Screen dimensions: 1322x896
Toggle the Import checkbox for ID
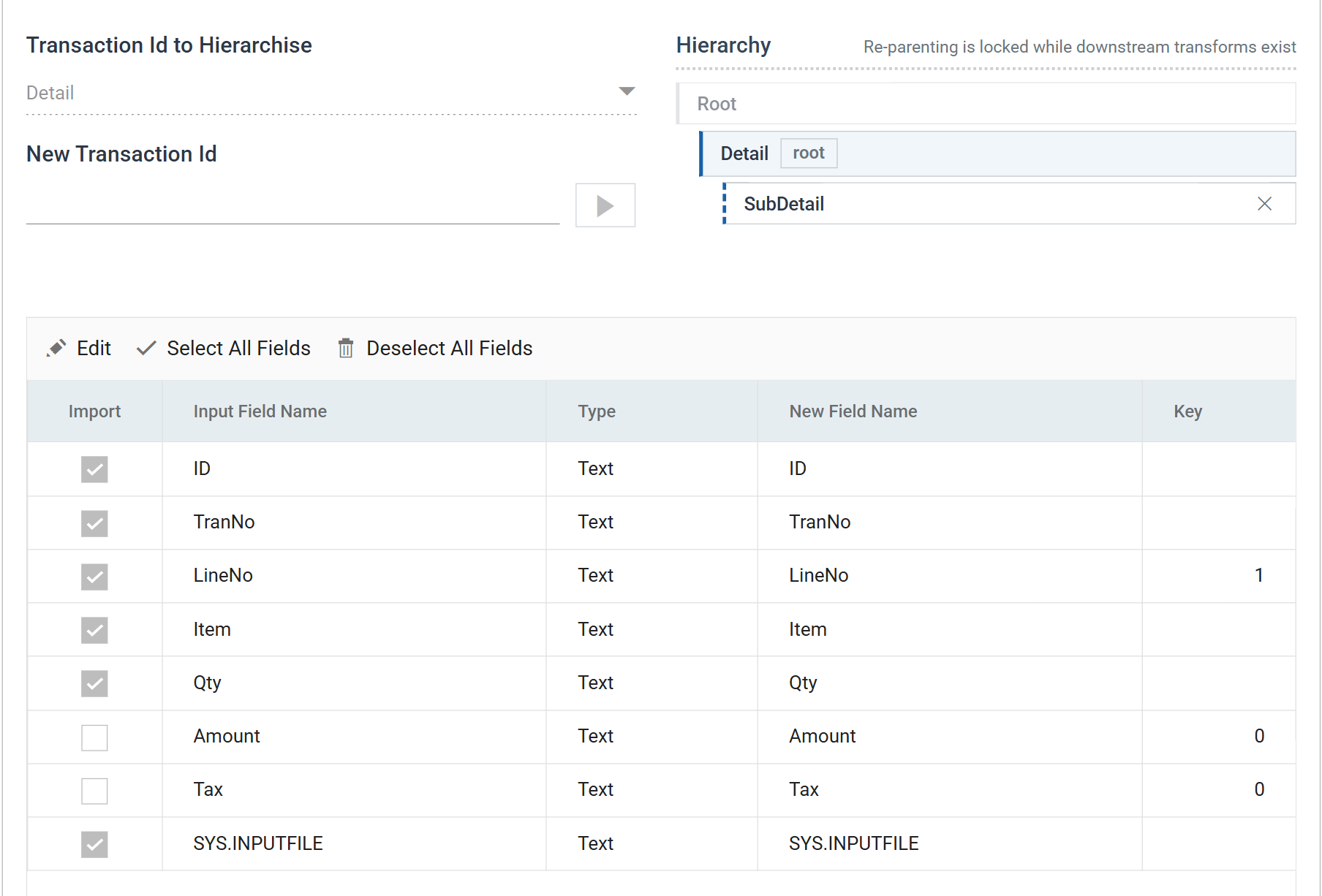point(94,469)
